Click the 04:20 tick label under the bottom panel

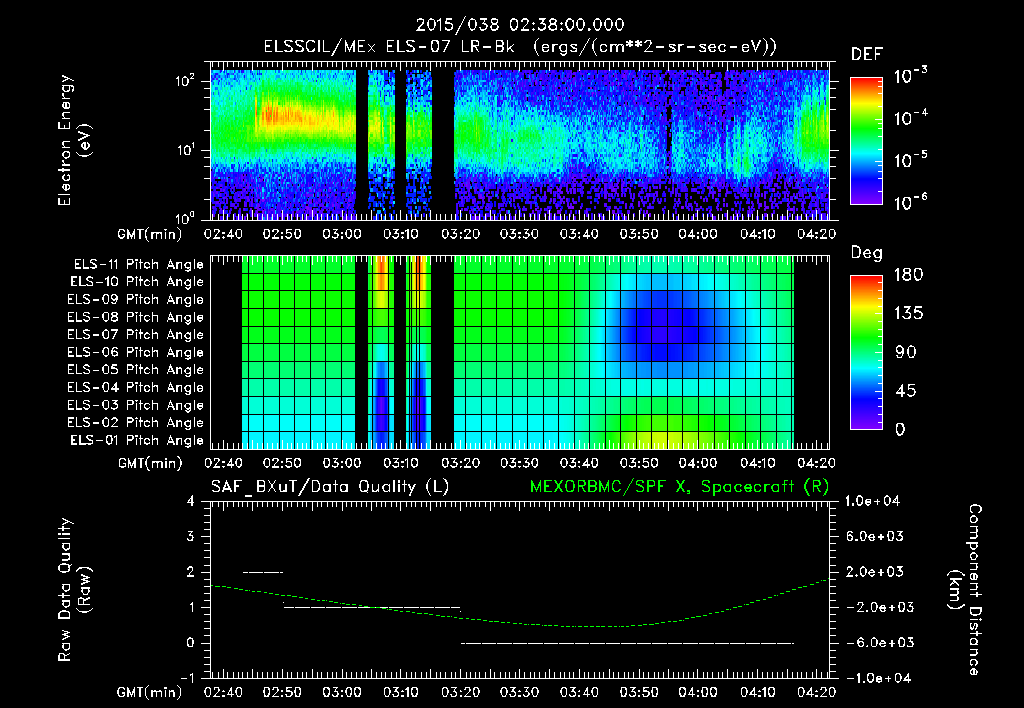[816, 692]
